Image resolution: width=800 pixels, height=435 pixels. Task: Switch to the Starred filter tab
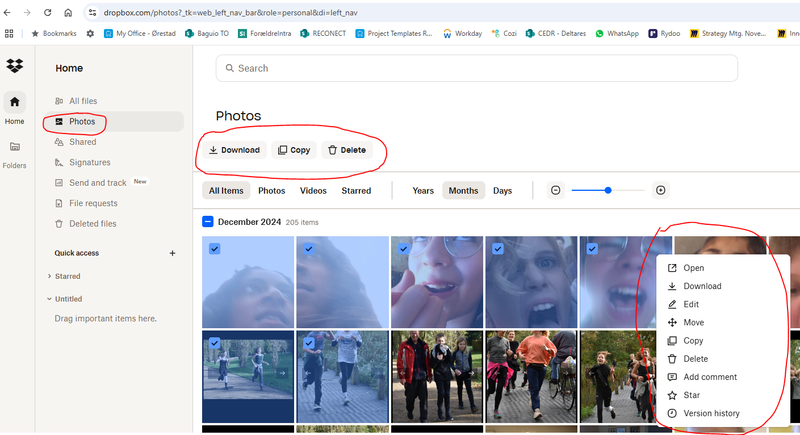click(356, 191)
